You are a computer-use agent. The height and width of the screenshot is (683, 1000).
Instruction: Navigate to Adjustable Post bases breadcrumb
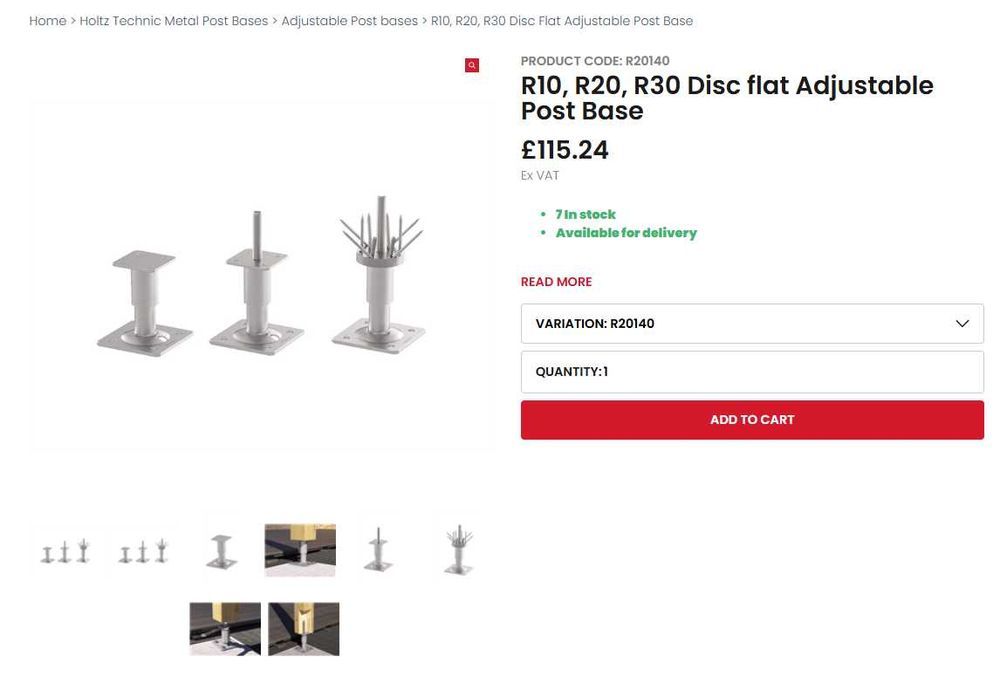click(x=349, y=21)
